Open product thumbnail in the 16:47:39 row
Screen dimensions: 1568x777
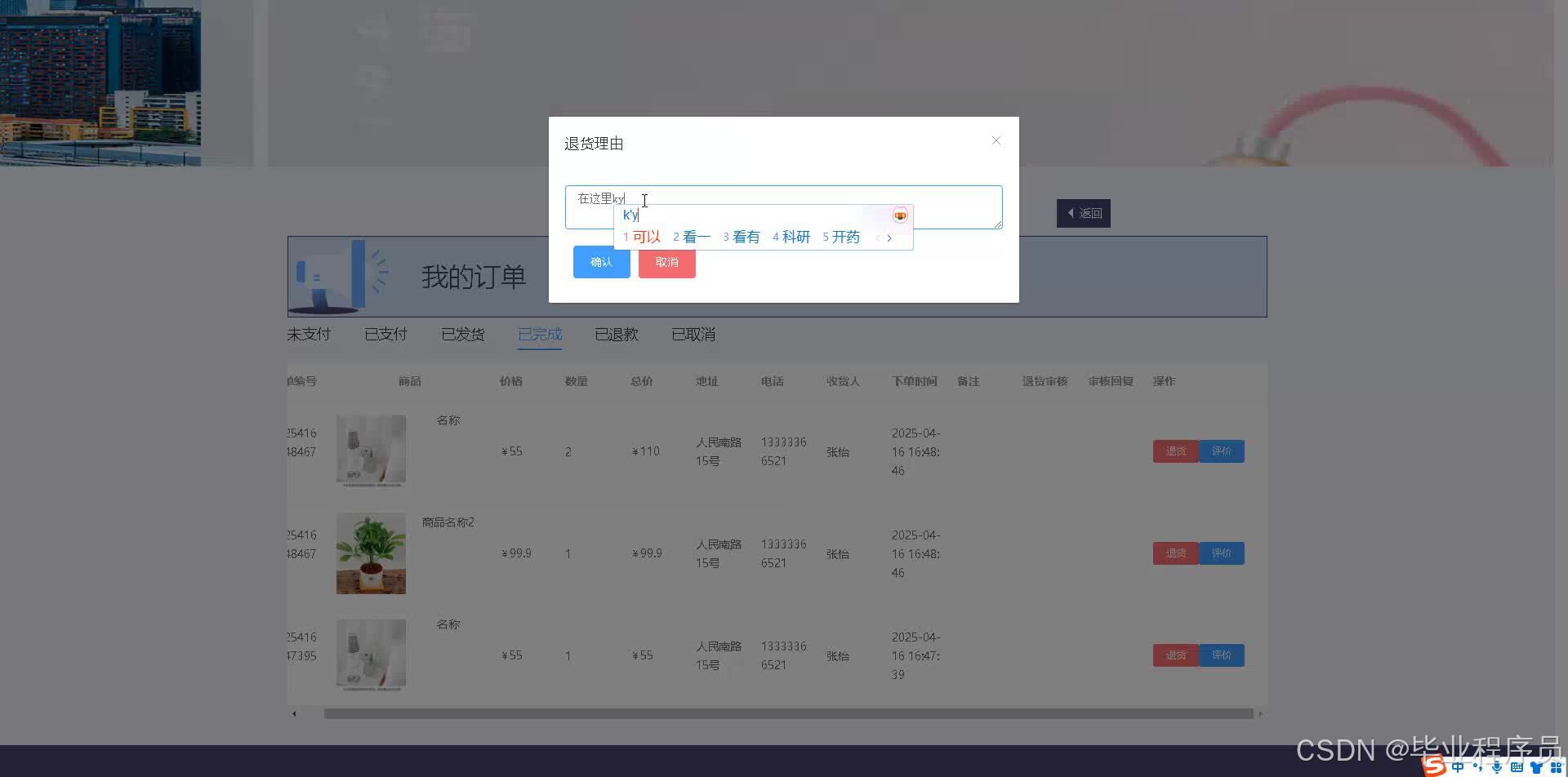click(x=371, y=655)
